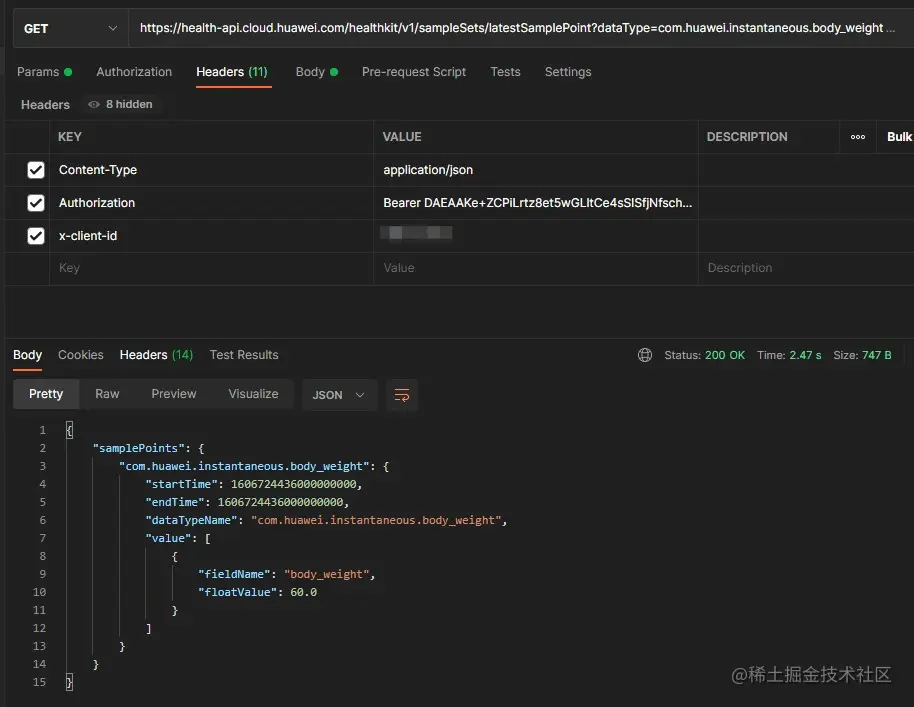
Task: Click the response size 747 B
Action: point(876,355)
